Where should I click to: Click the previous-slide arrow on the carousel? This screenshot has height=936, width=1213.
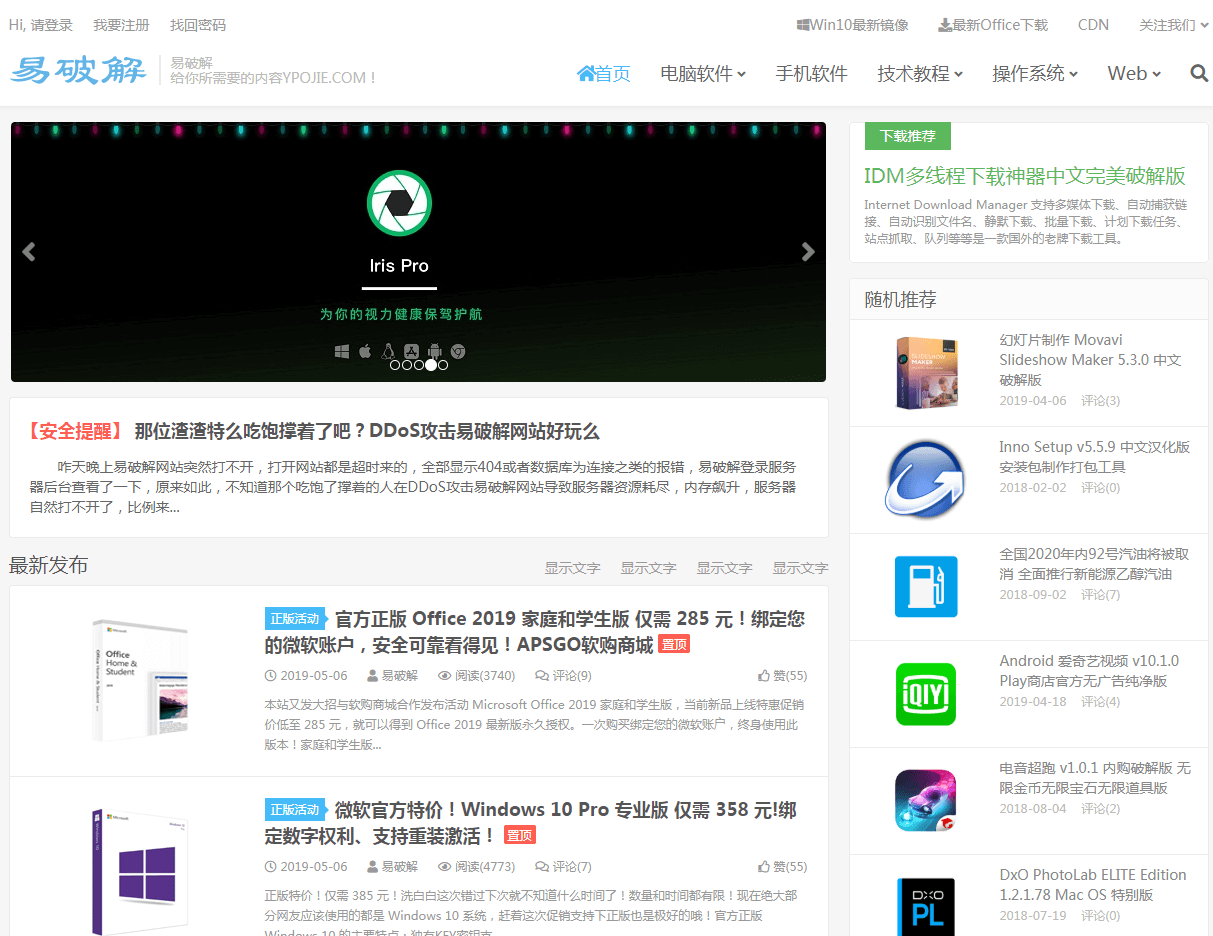[x=29, y=252]
